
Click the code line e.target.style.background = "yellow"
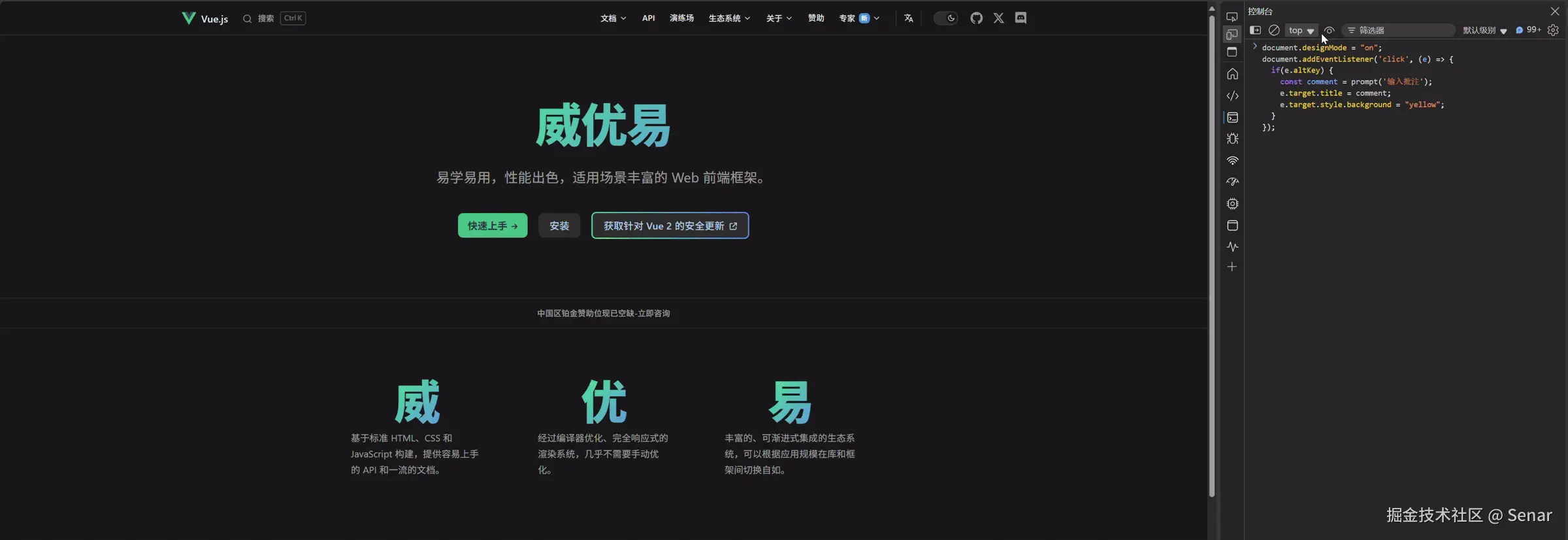[x=1362, y=105]
